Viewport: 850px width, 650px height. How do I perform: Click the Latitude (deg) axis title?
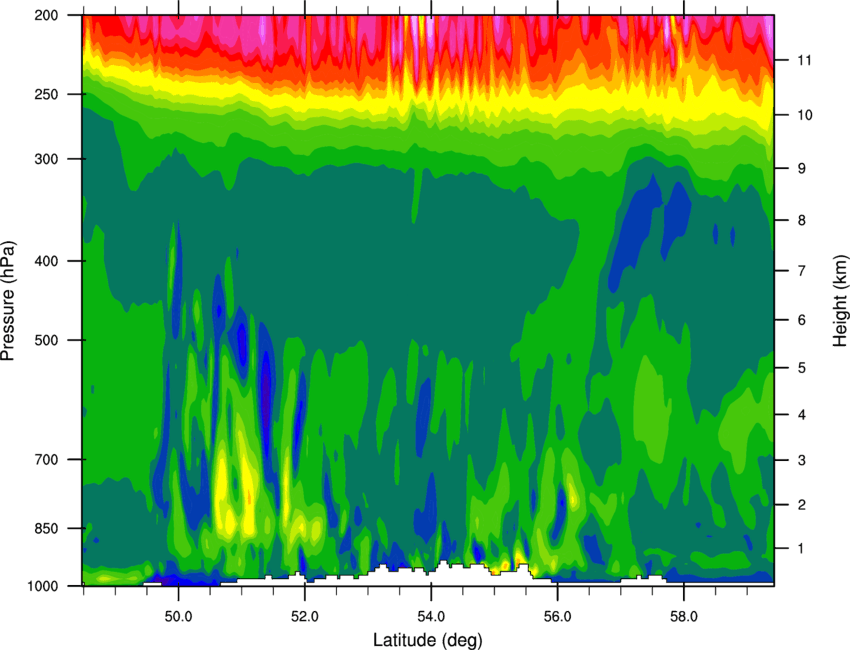(x=428, y=640)
